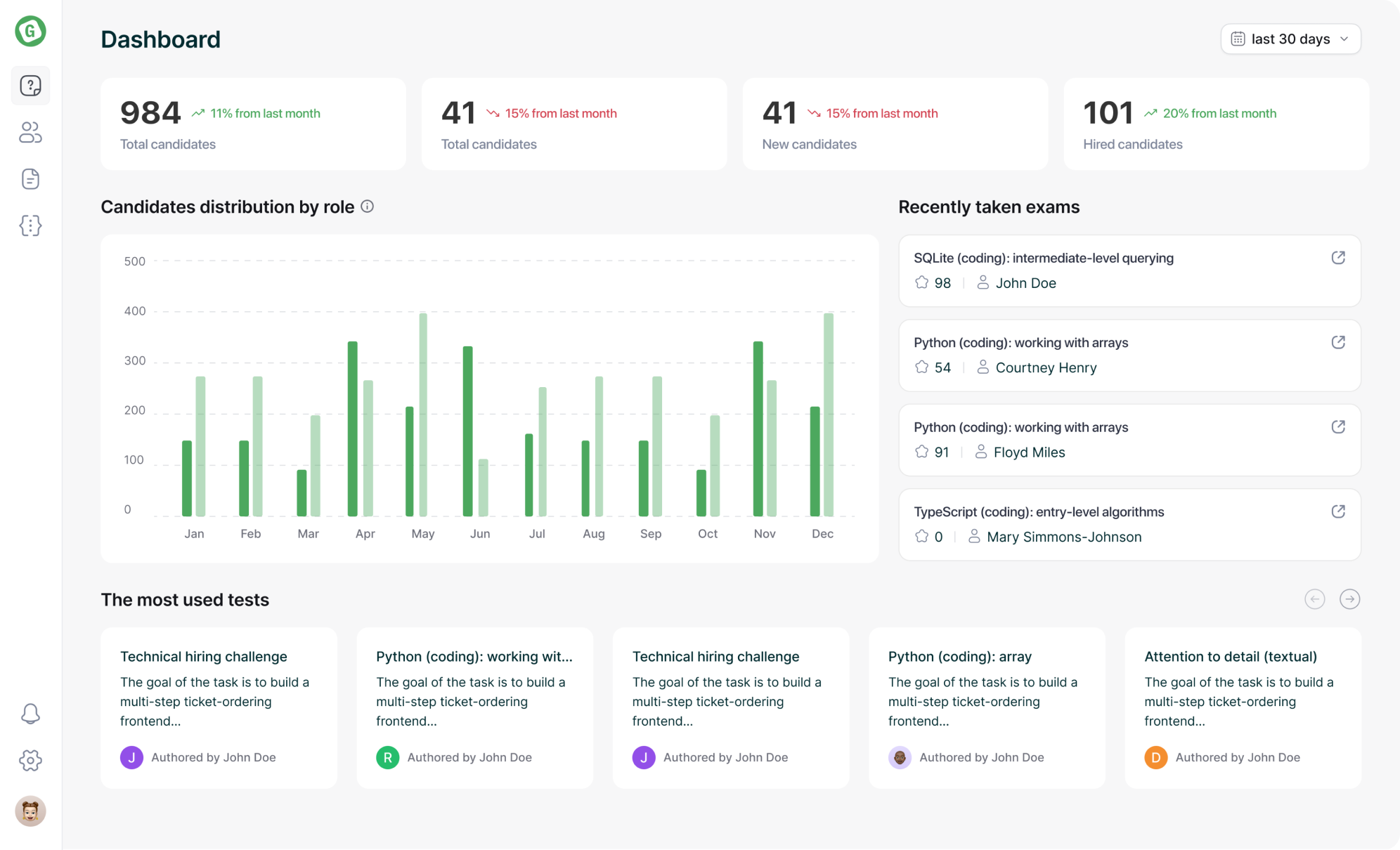Click the next arrow to browse more tests

tap(1350, 599)
